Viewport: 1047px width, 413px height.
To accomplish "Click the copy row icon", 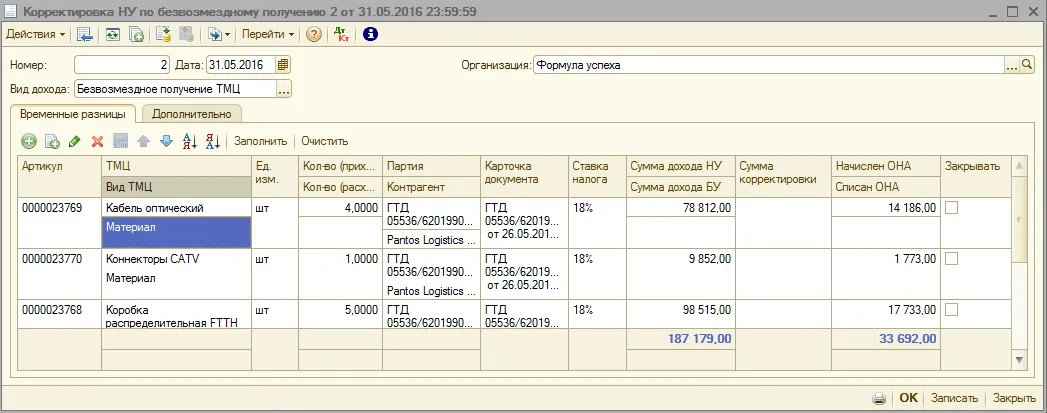I will point(52,141).
